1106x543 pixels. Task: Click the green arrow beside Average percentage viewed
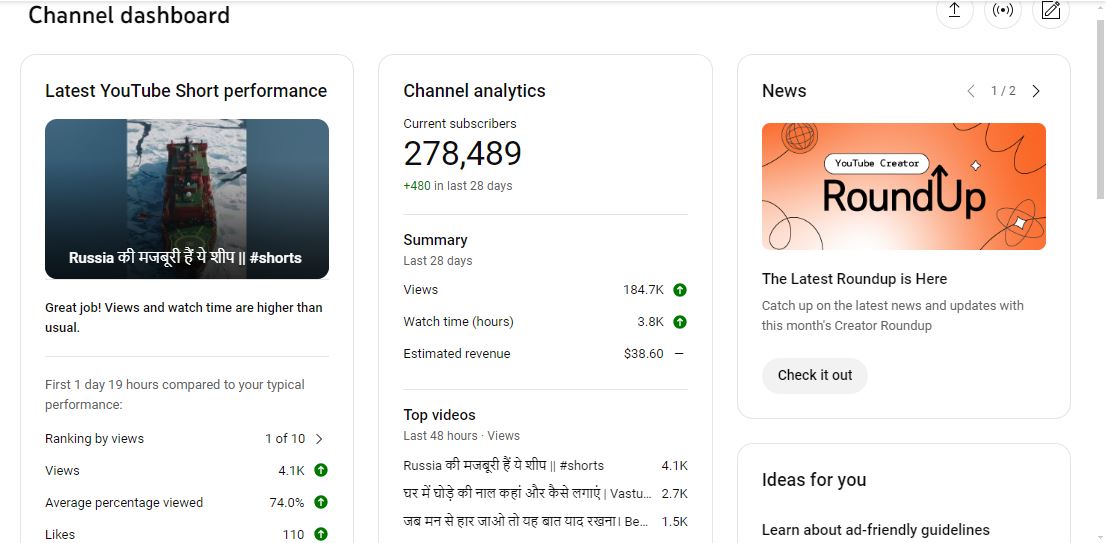click(x=321, y=503)
